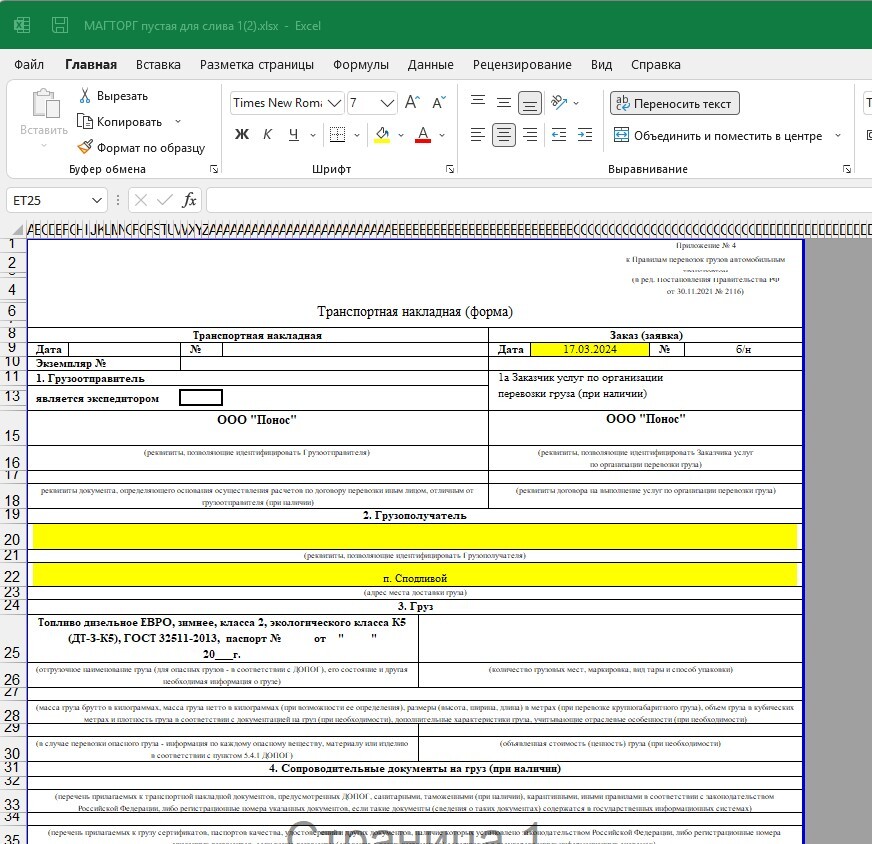
Task: Open font size dropdown showing 7
Action: 387,103
